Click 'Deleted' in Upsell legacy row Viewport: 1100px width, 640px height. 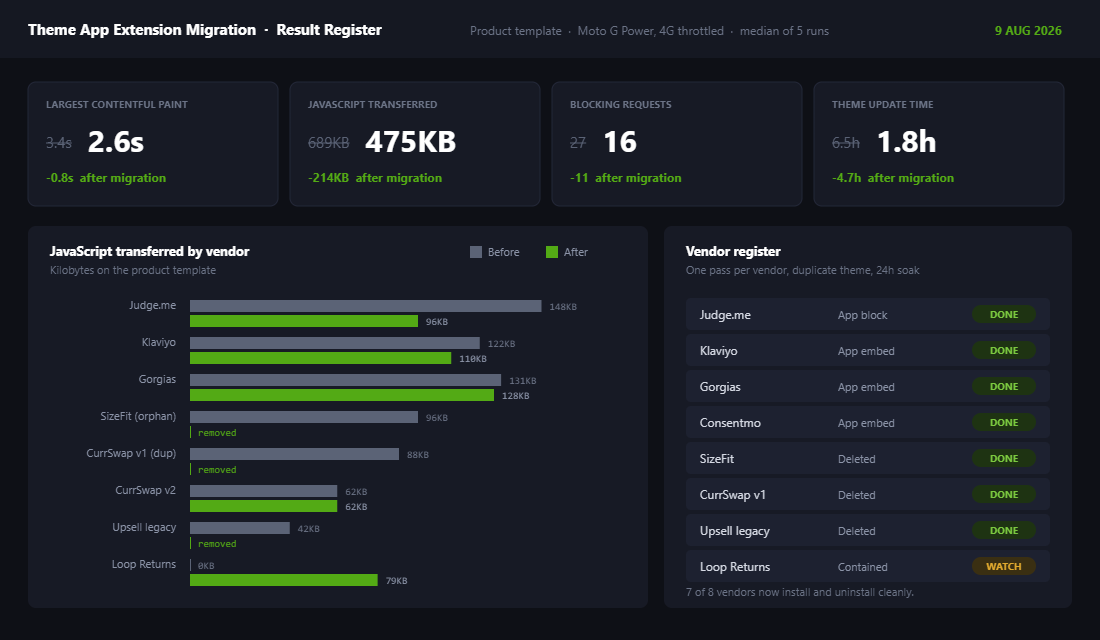point(857,531)
